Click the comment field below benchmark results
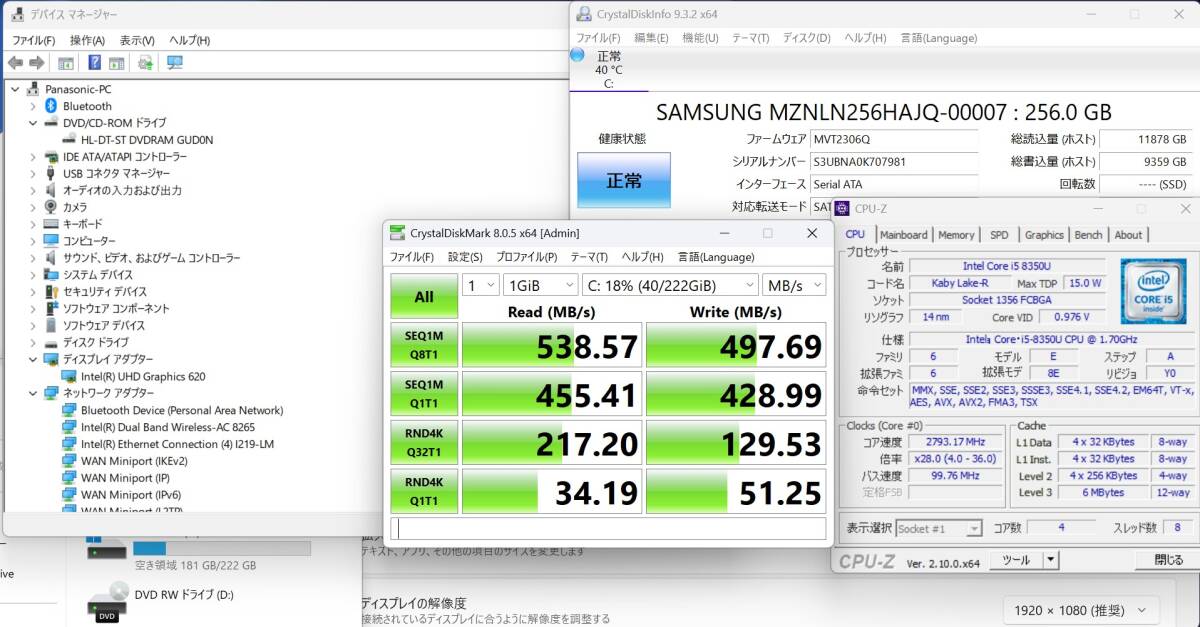 [x=608, y=529]
